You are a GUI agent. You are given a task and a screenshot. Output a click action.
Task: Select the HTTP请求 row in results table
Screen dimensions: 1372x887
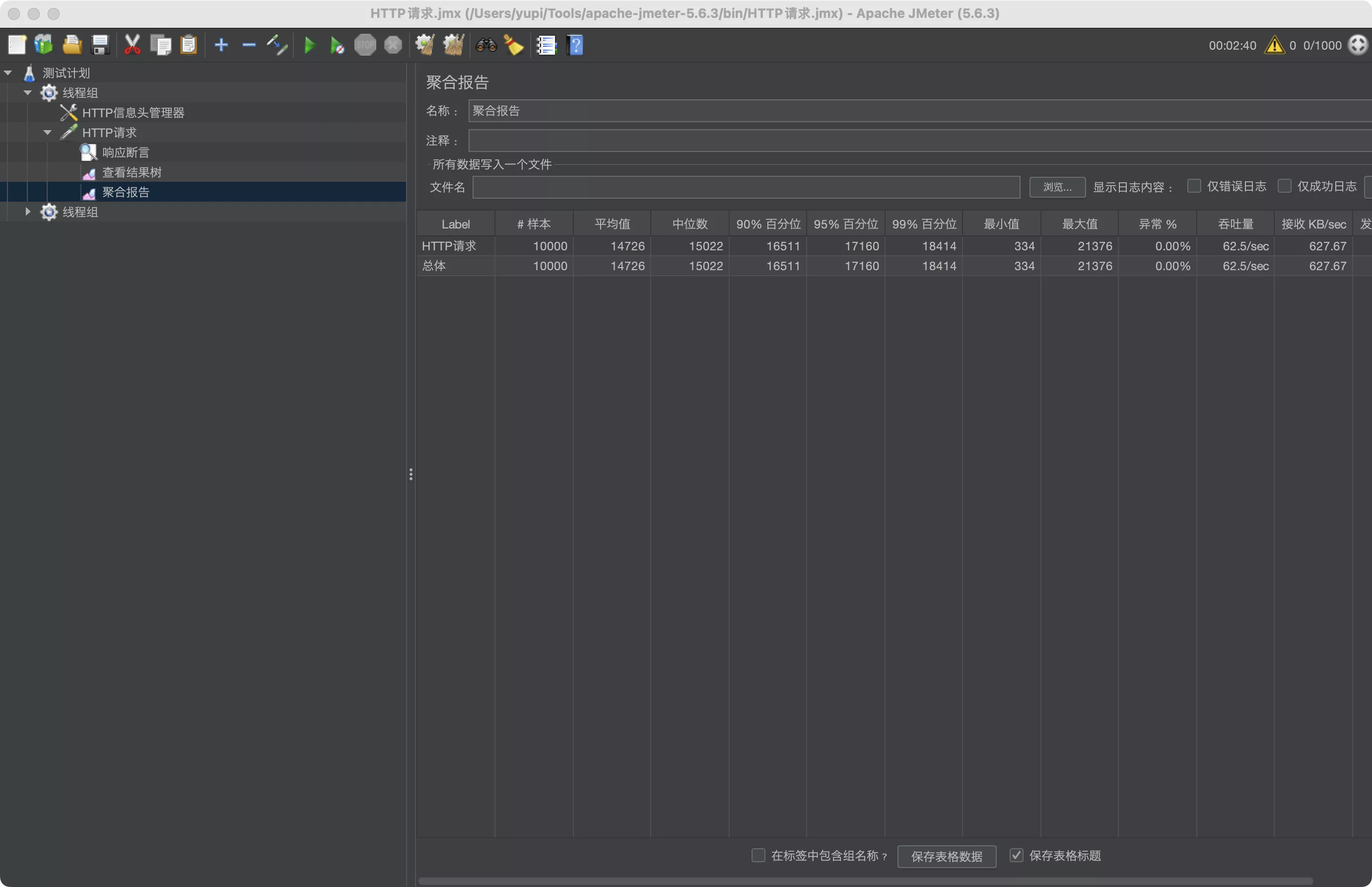pos(894,246)
